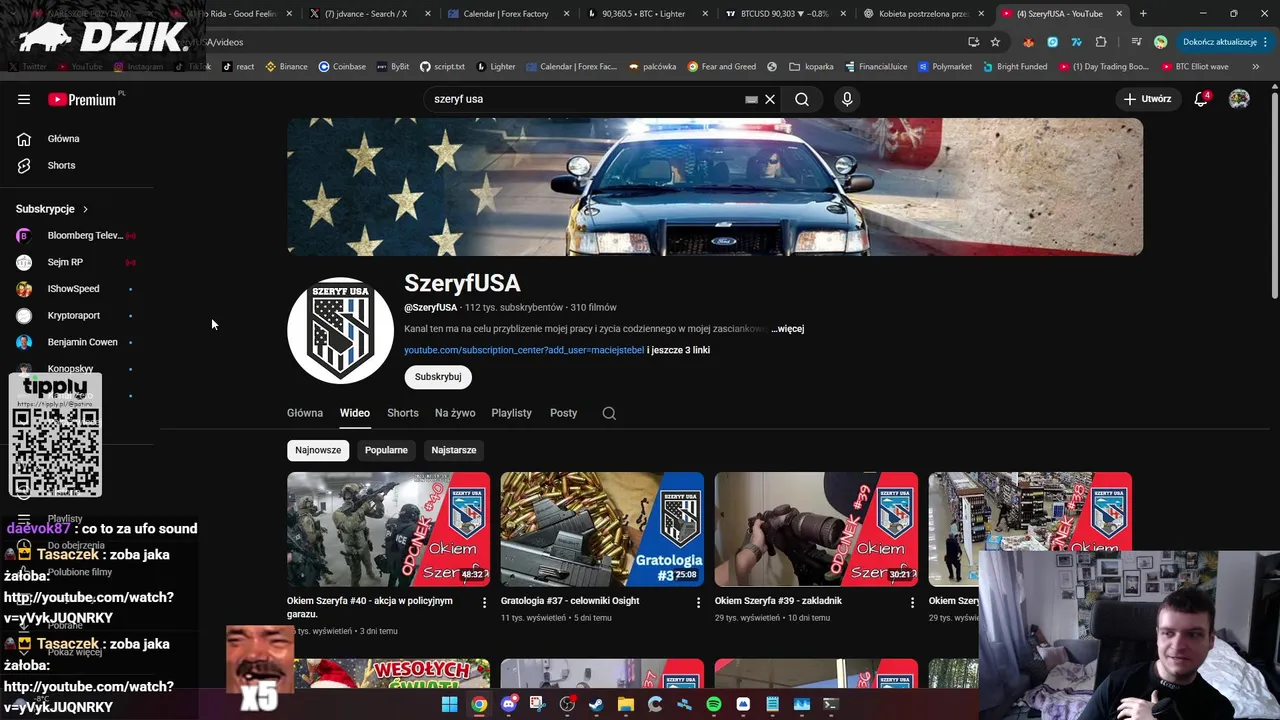Open a new browser tab with plus
The image size is (1280, 720).
(1143, 13)
